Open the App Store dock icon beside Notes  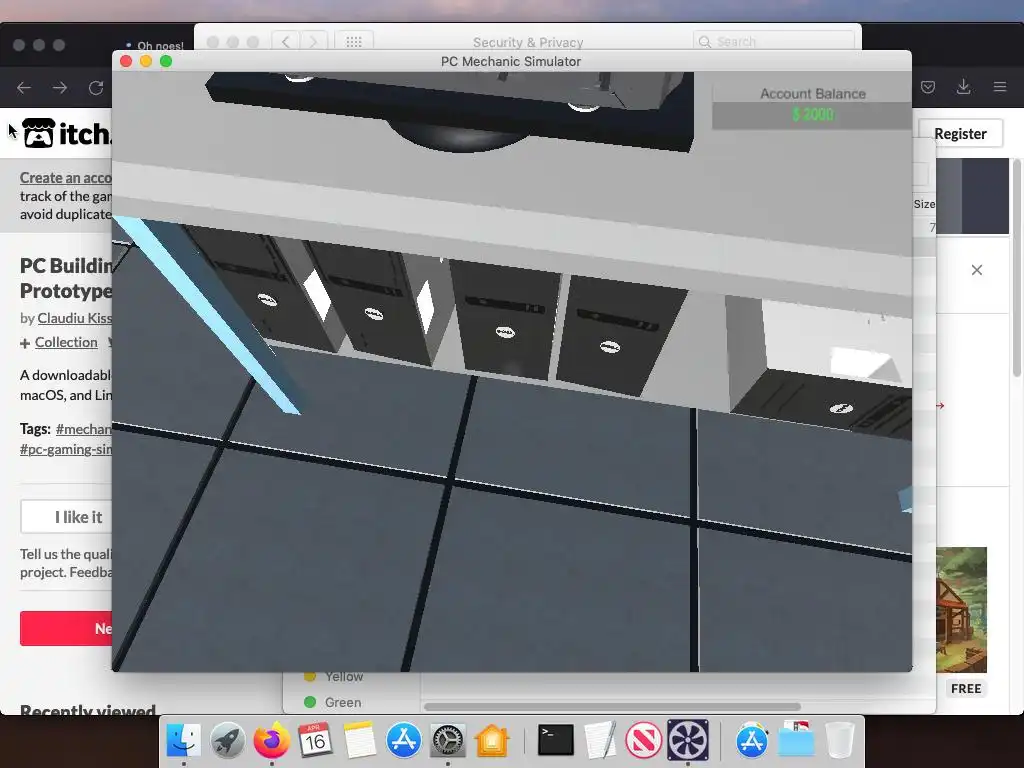point(404,740)
